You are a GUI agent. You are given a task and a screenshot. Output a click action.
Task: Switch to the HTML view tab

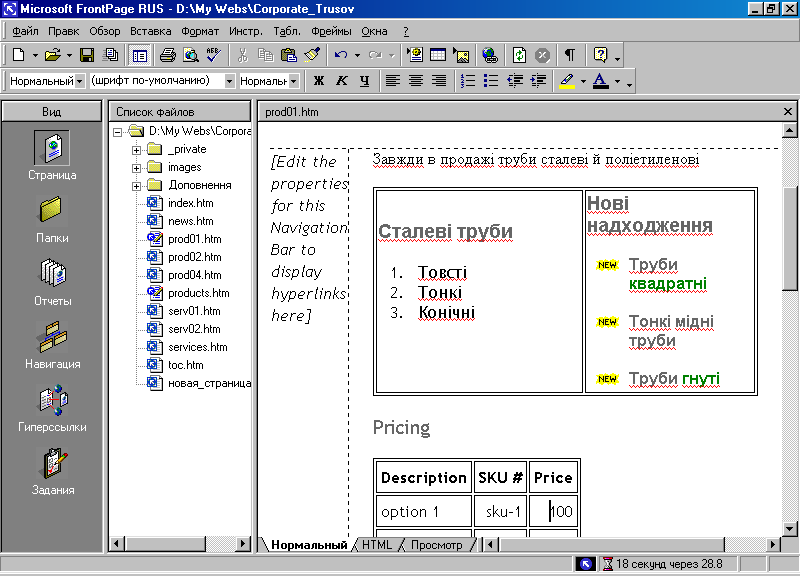[x=377, y=545]
